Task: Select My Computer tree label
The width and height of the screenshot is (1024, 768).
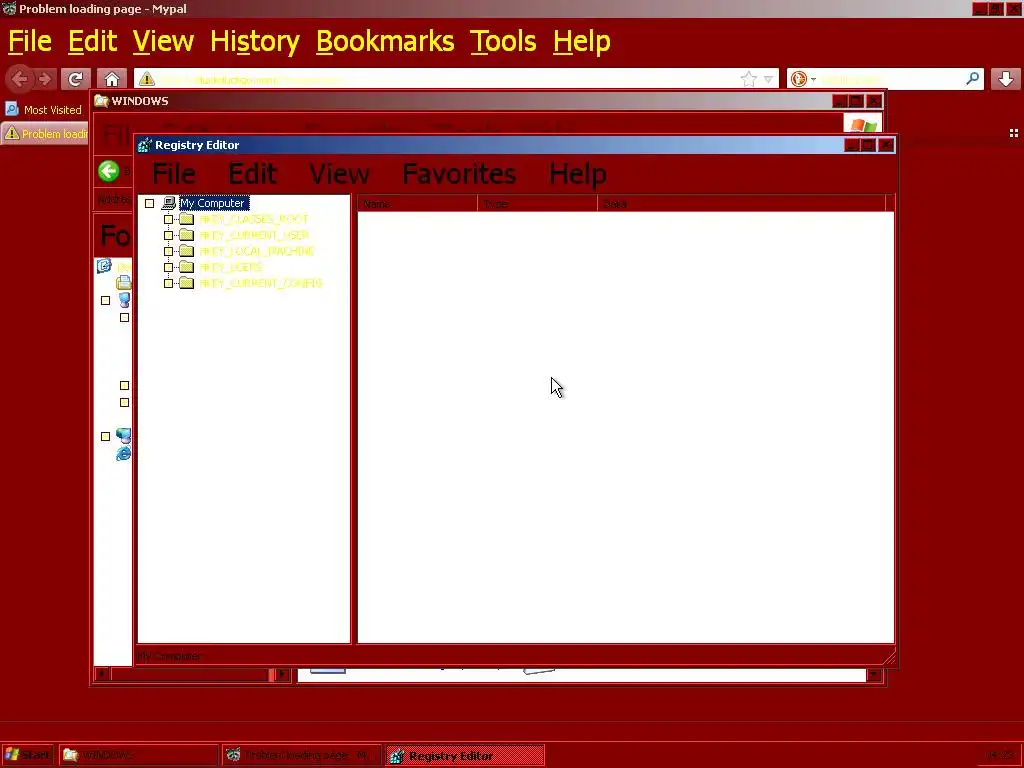Action: [x=214, y=203]
